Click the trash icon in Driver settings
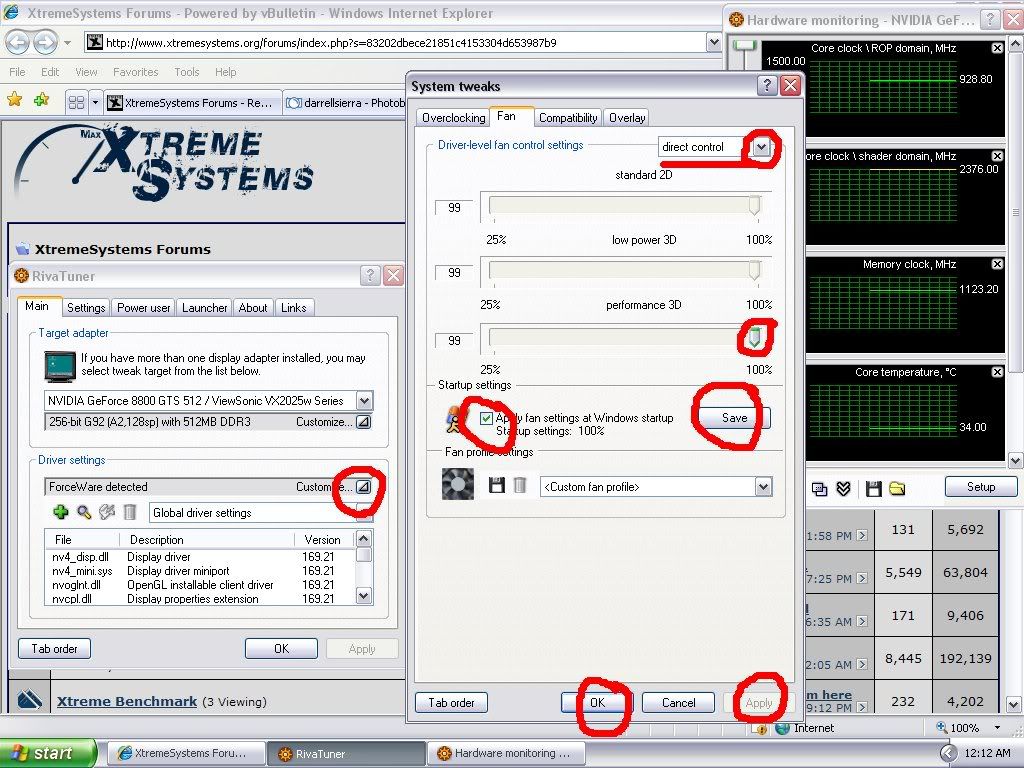The image size is (1024, 768). tap(130, 512)
